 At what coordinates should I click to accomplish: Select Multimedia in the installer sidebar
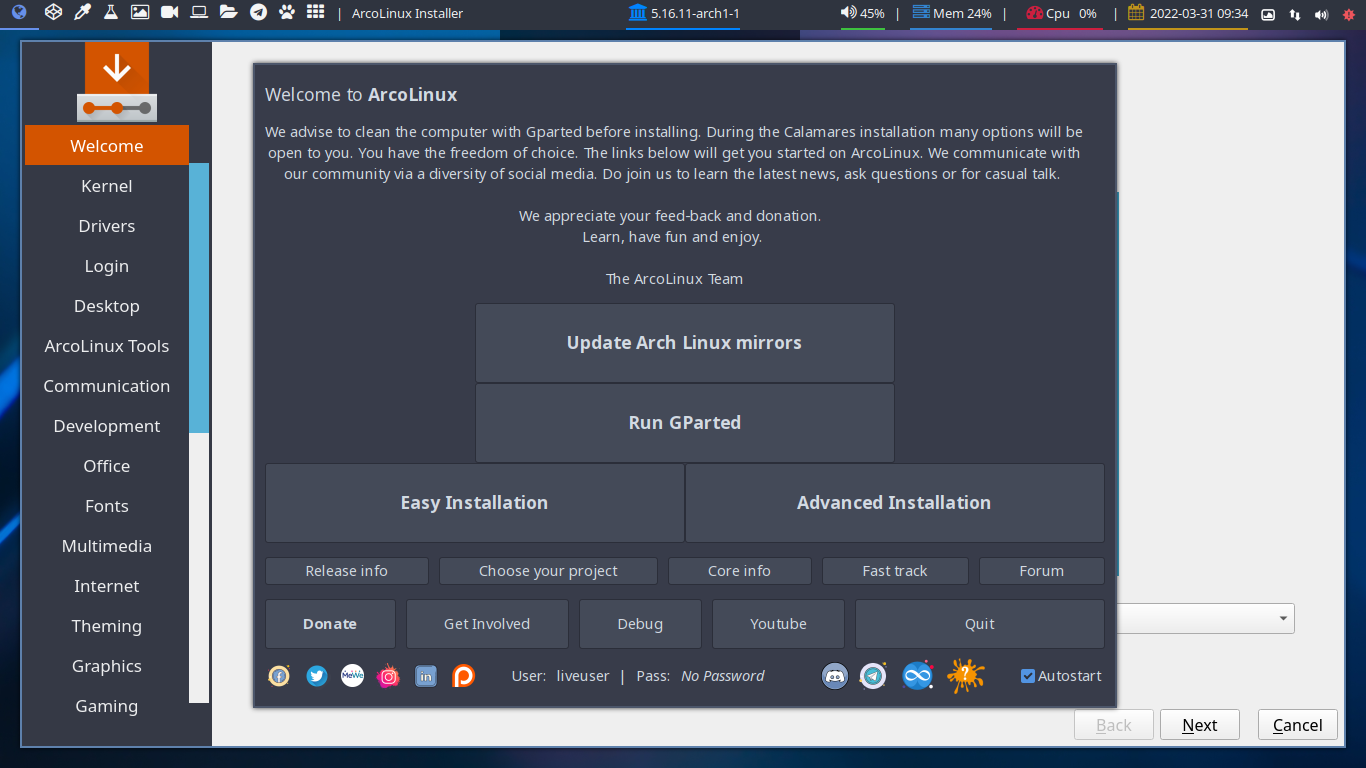coord(107,546)
